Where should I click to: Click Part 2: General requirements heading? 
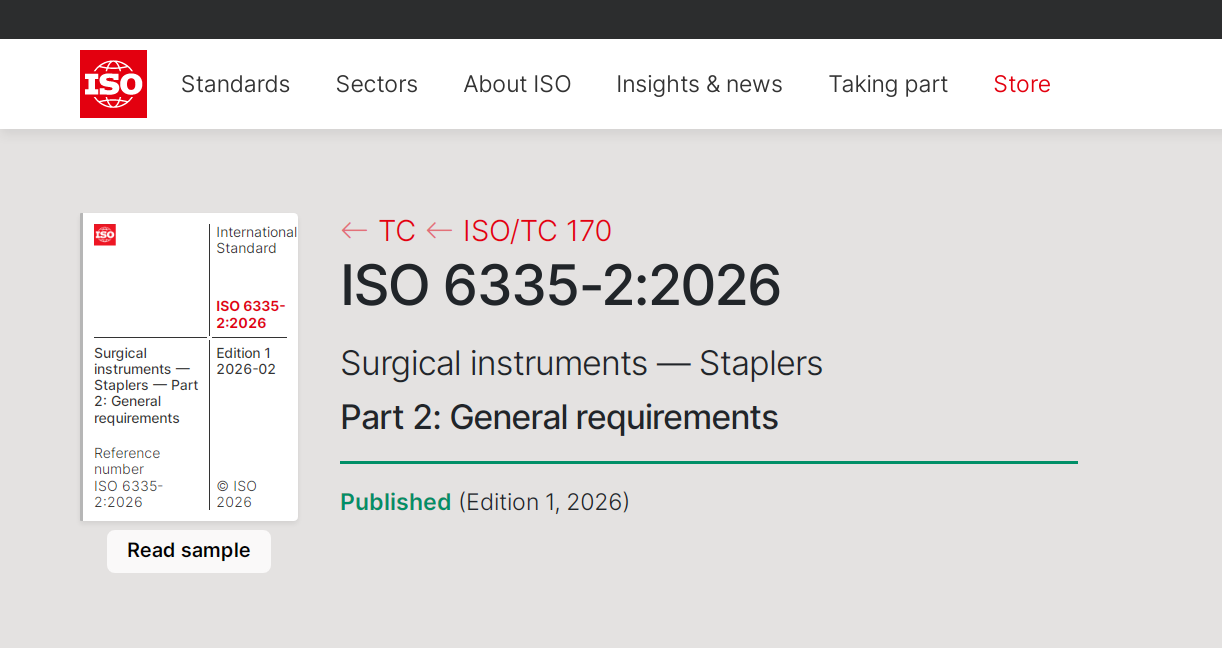point(559,417)
